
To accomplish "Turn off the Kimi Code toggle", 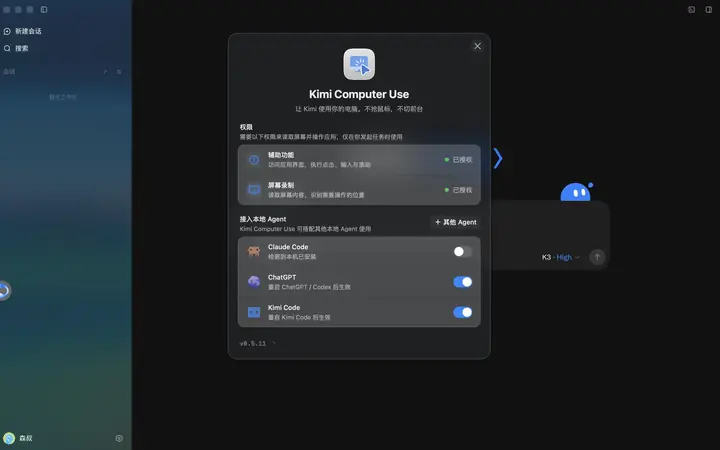I will (x=462, y=312).
